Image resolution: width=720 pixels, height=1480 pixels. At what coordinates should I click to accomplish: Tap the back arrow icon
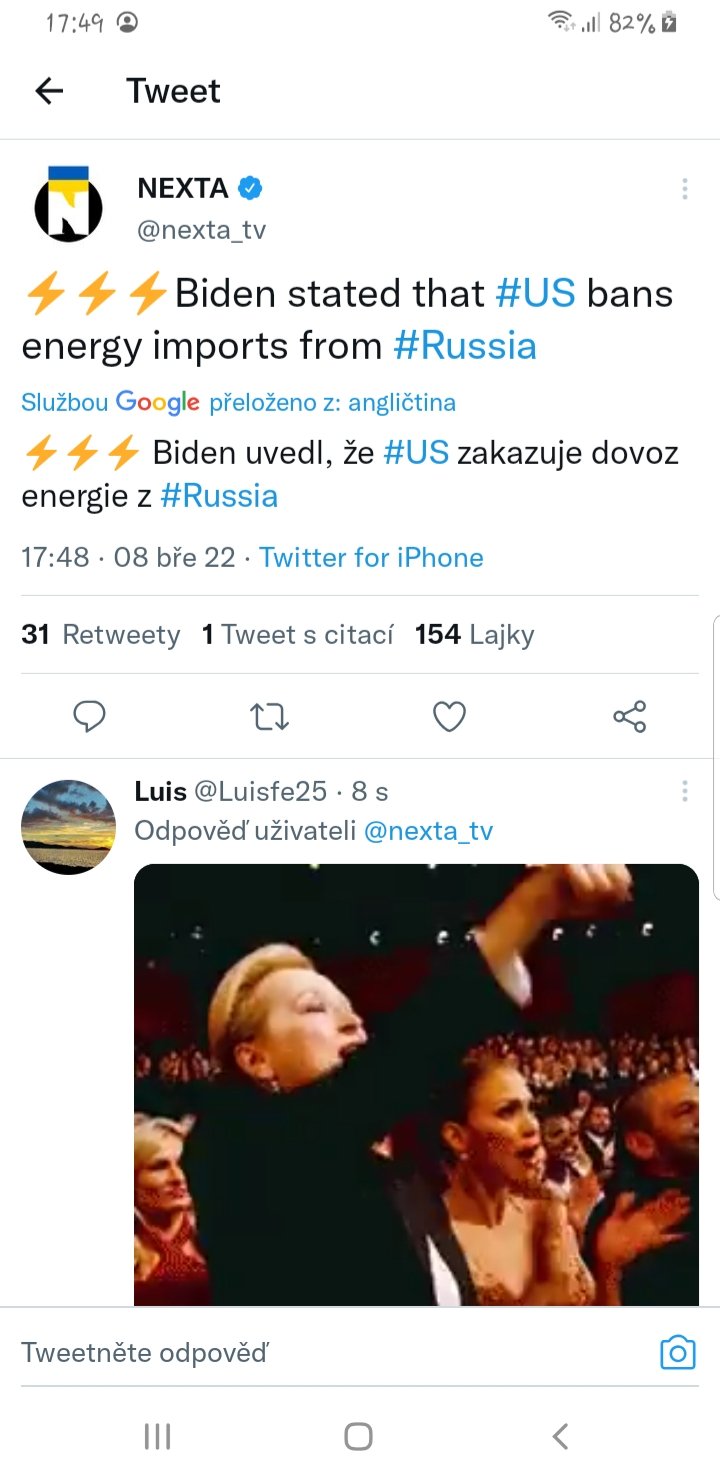pos(49,91)
